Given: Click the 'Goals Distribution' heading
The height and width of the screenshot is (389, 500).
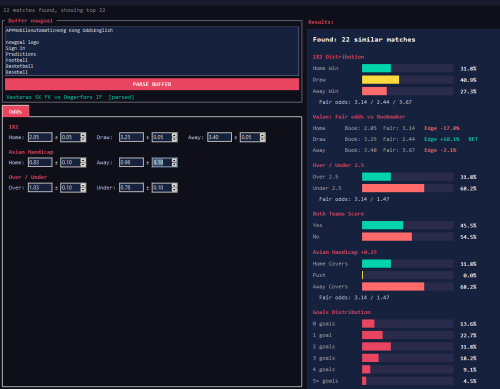Looking at the screenshot, I should tap(341, 312).
